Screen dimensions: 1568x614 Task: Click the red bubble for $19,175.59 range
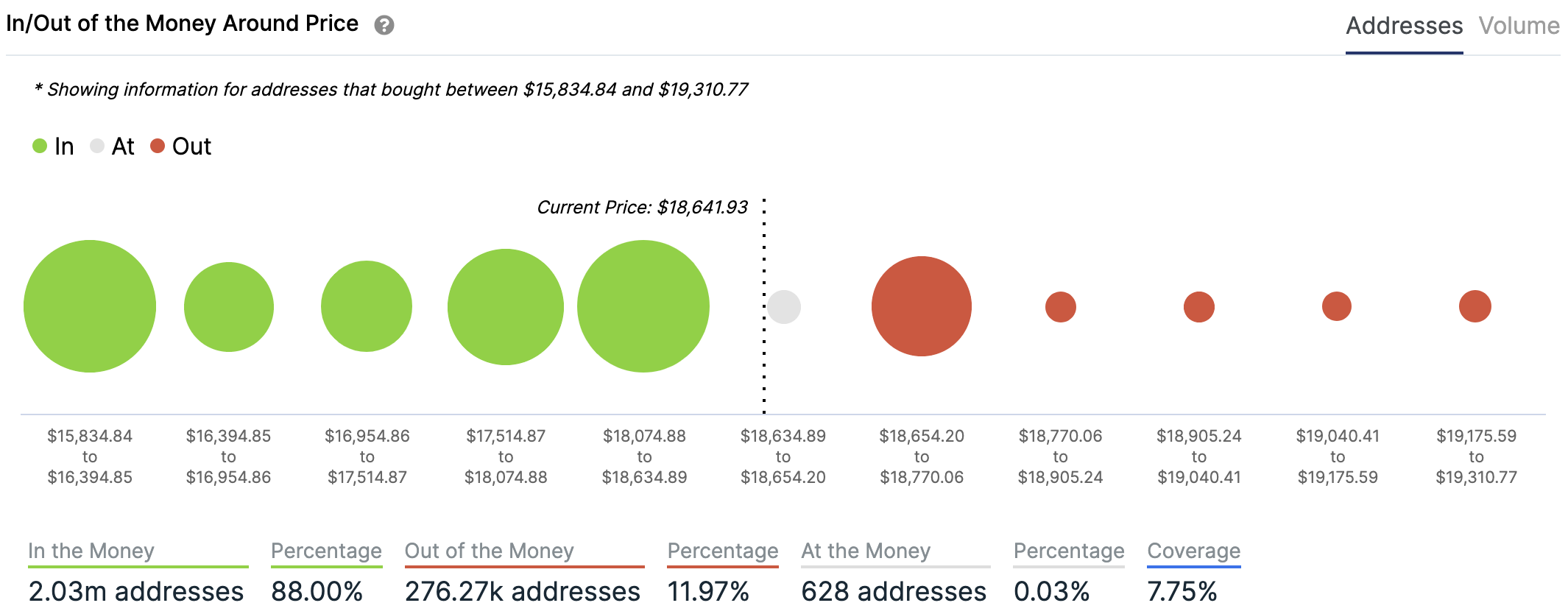click(1475, 306)
